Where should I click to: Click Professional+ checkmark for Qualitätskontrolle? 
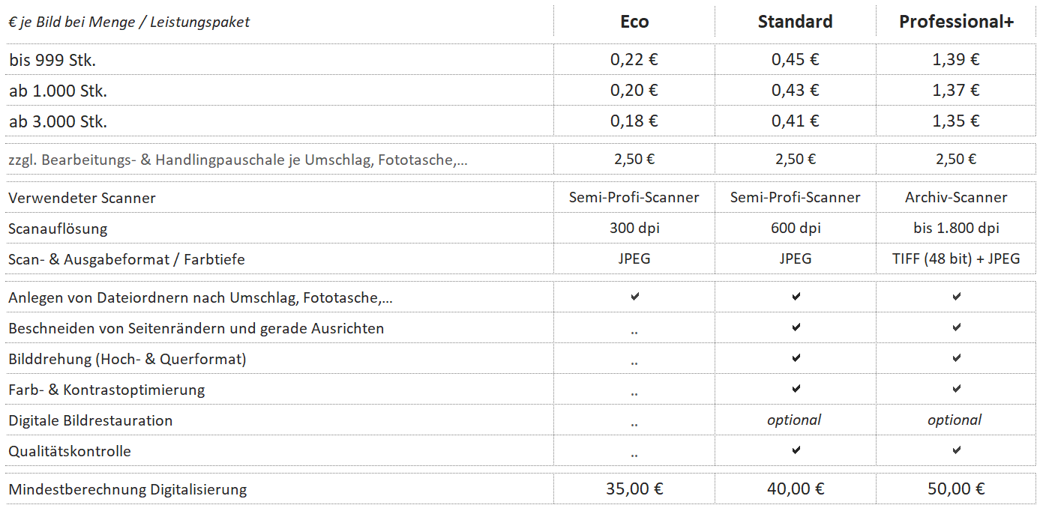pyautogui.click(x=956, y=450)
